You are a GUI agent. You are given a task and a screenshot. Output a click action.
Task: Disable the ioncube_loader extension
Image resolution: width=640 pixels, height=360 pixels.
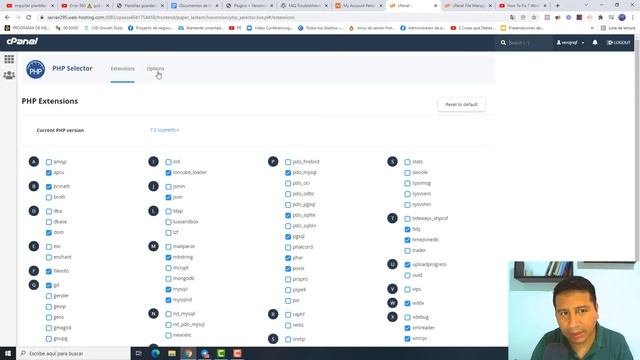[x=169, y=173]
